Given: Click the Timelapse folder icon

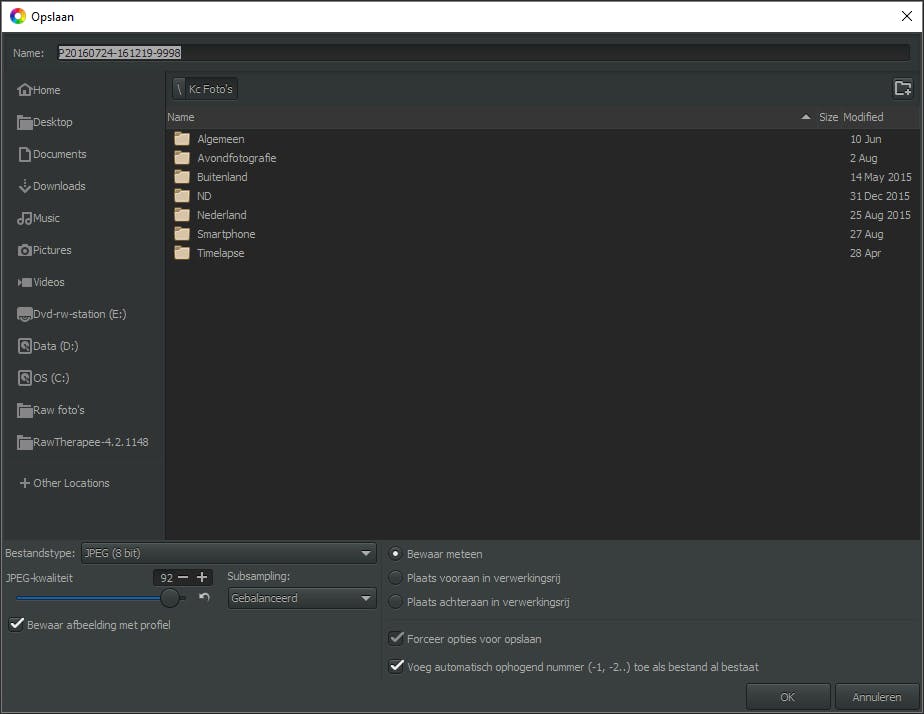Looking at the screenshot, I should (182, 253).
